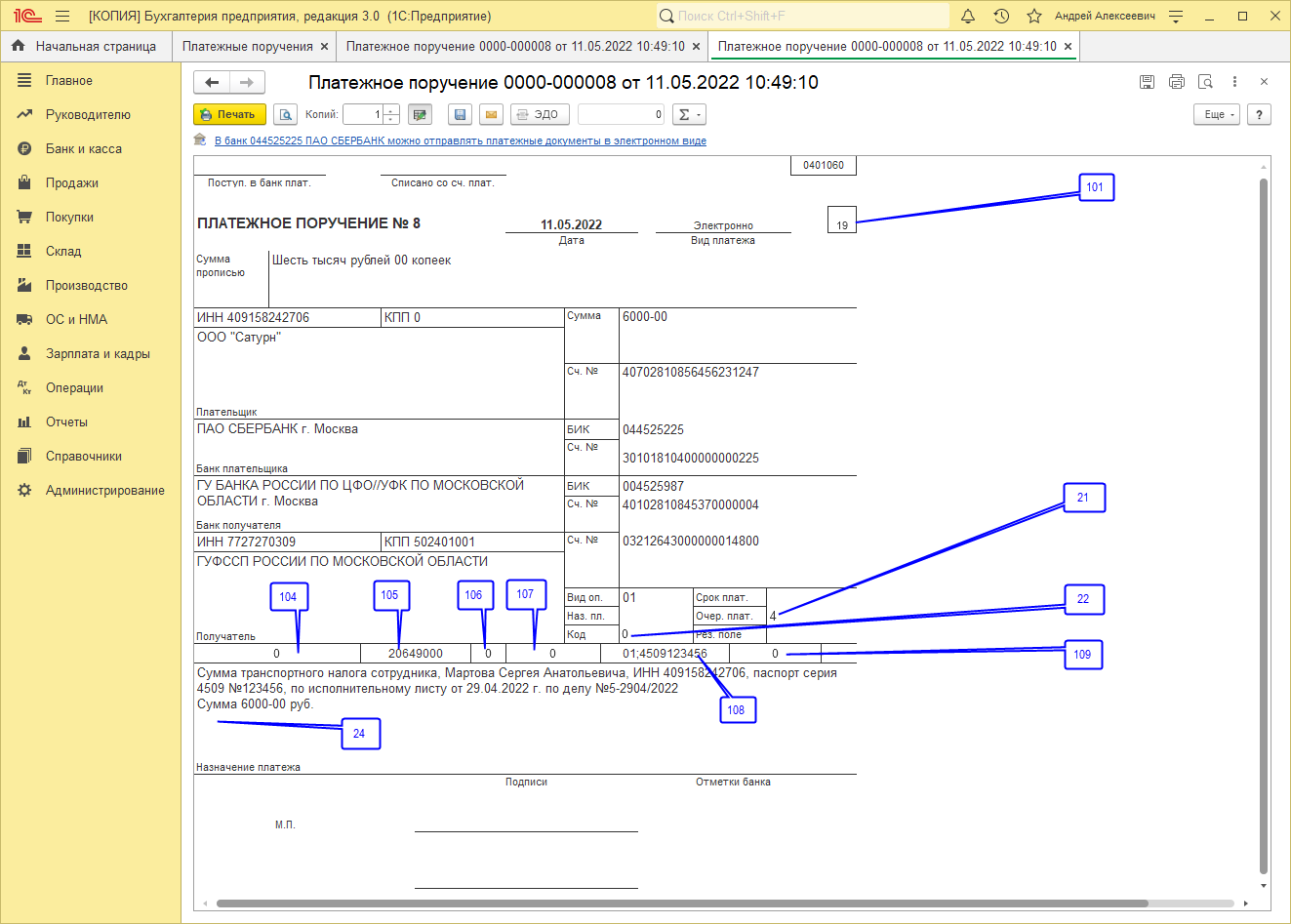Click the horizontal scrollbar of document
Screen dimensions: 1291x924
[x=682, y=904]
